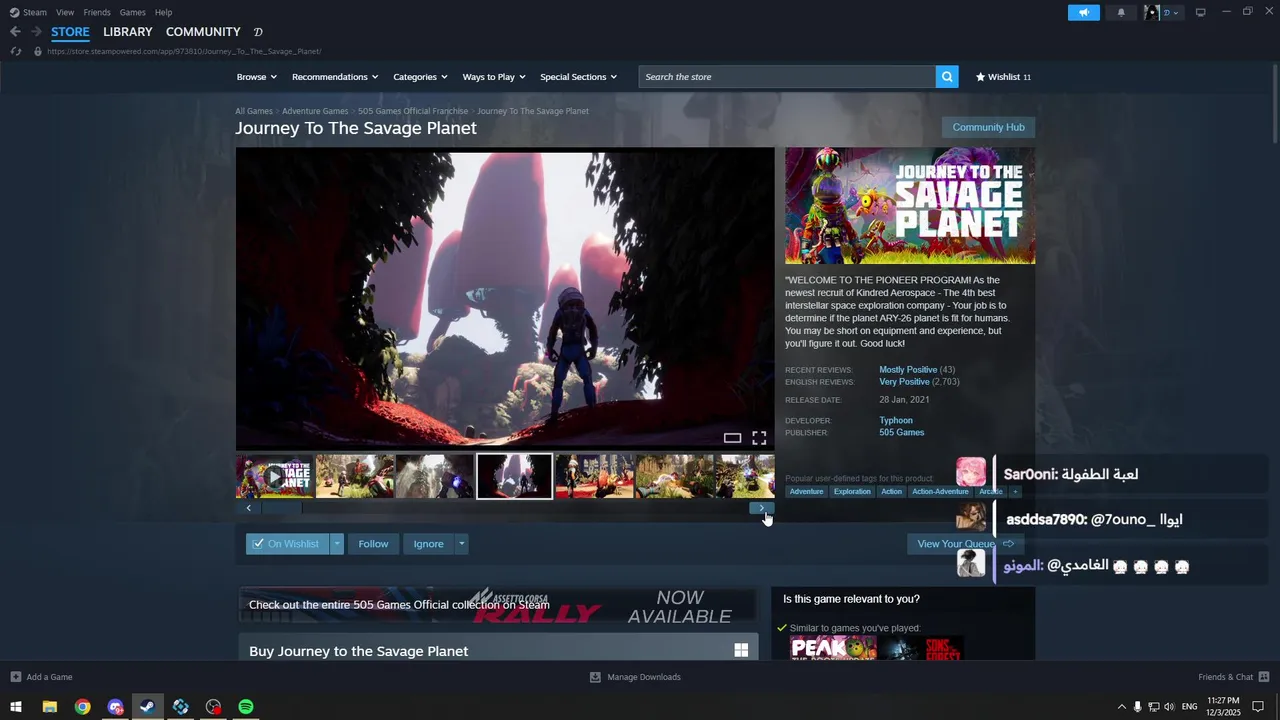This screenshot has width=1280, height=720.
Task: Open the Community Hub
Action: (x=988, y=127)
